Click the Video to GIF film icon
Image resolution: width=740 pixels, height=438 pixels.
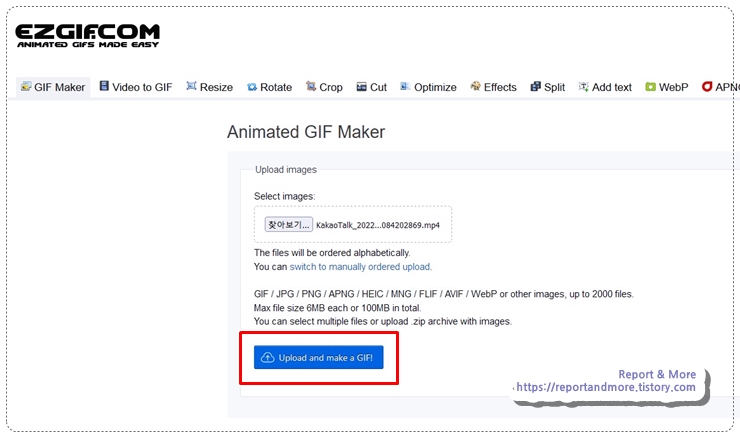104,85
